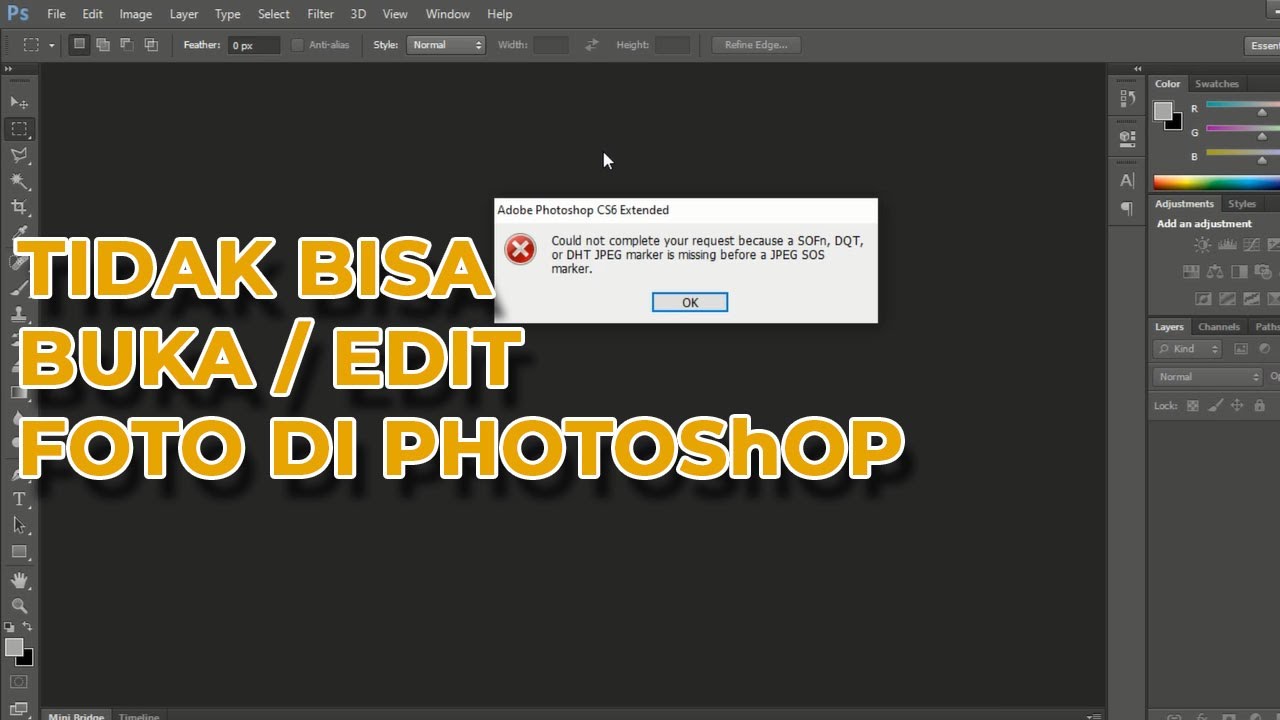Add a Color Balance adjustment
Image resolution: width=1280 pixels, height=720 pixels.
point(1215,271)
